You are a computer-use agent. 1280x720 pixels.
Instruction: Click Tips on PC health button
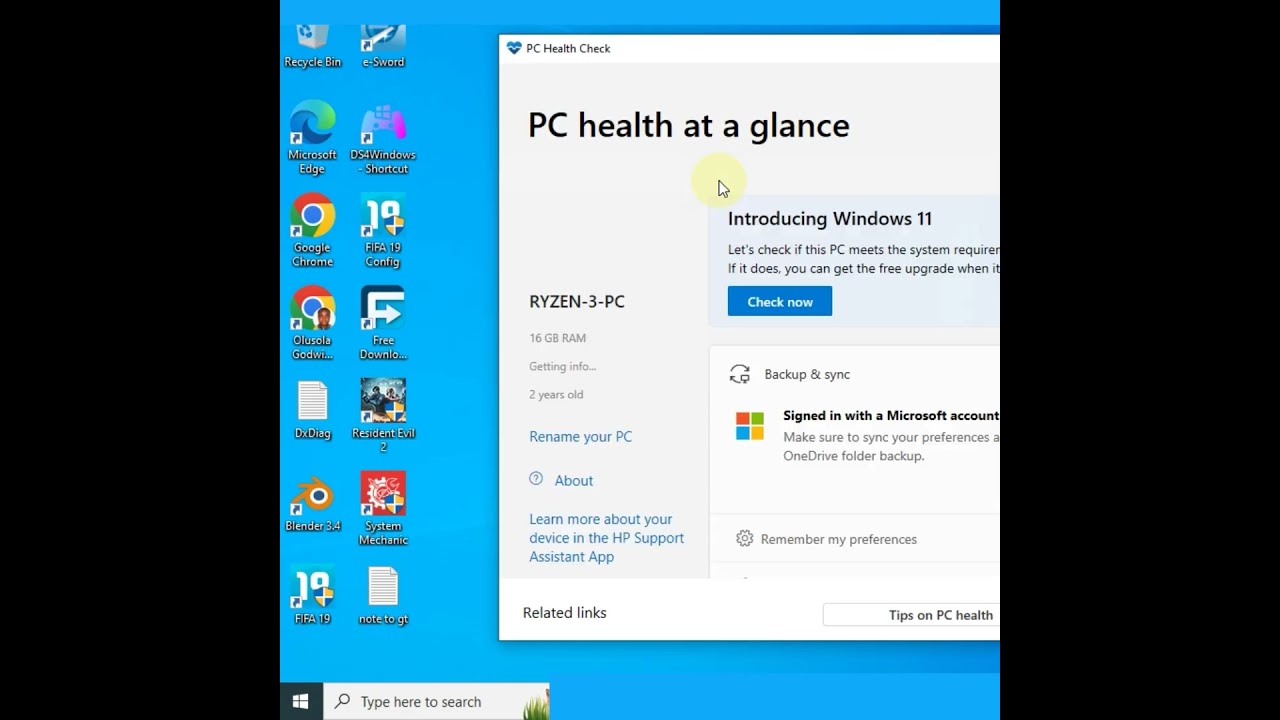click(x=911, y=615)
